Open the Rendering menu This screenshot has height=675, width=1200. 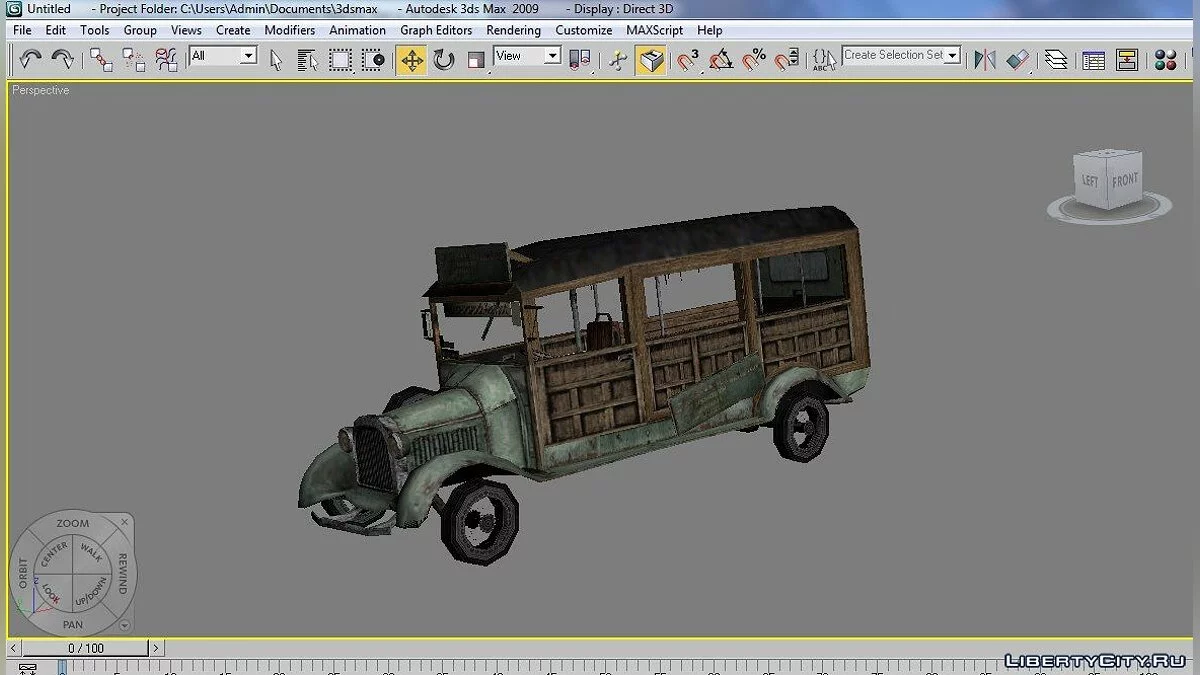pyautogui.click(x=513, y=30)
